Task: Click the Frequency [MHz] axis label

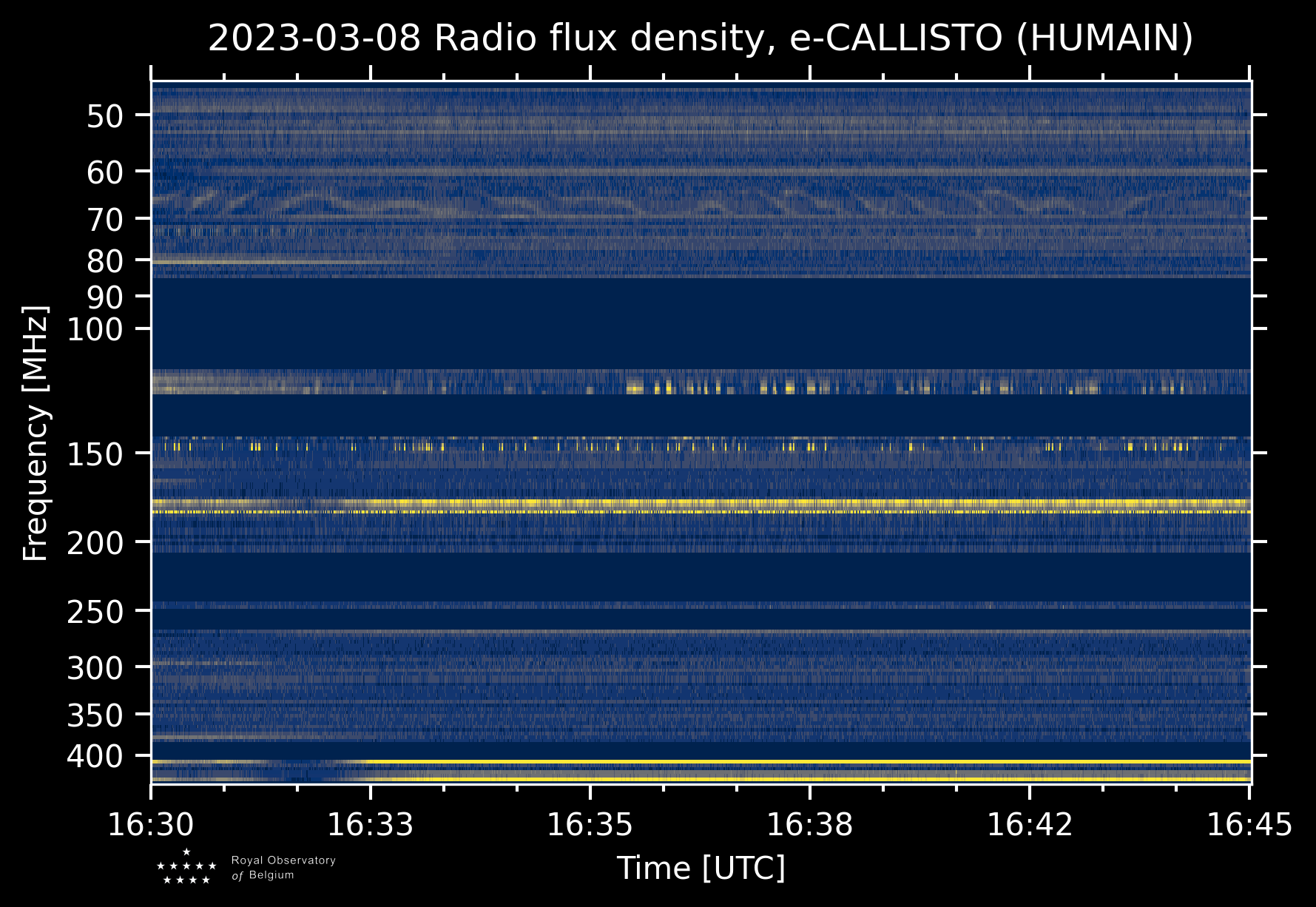Action: pos(36,433)
